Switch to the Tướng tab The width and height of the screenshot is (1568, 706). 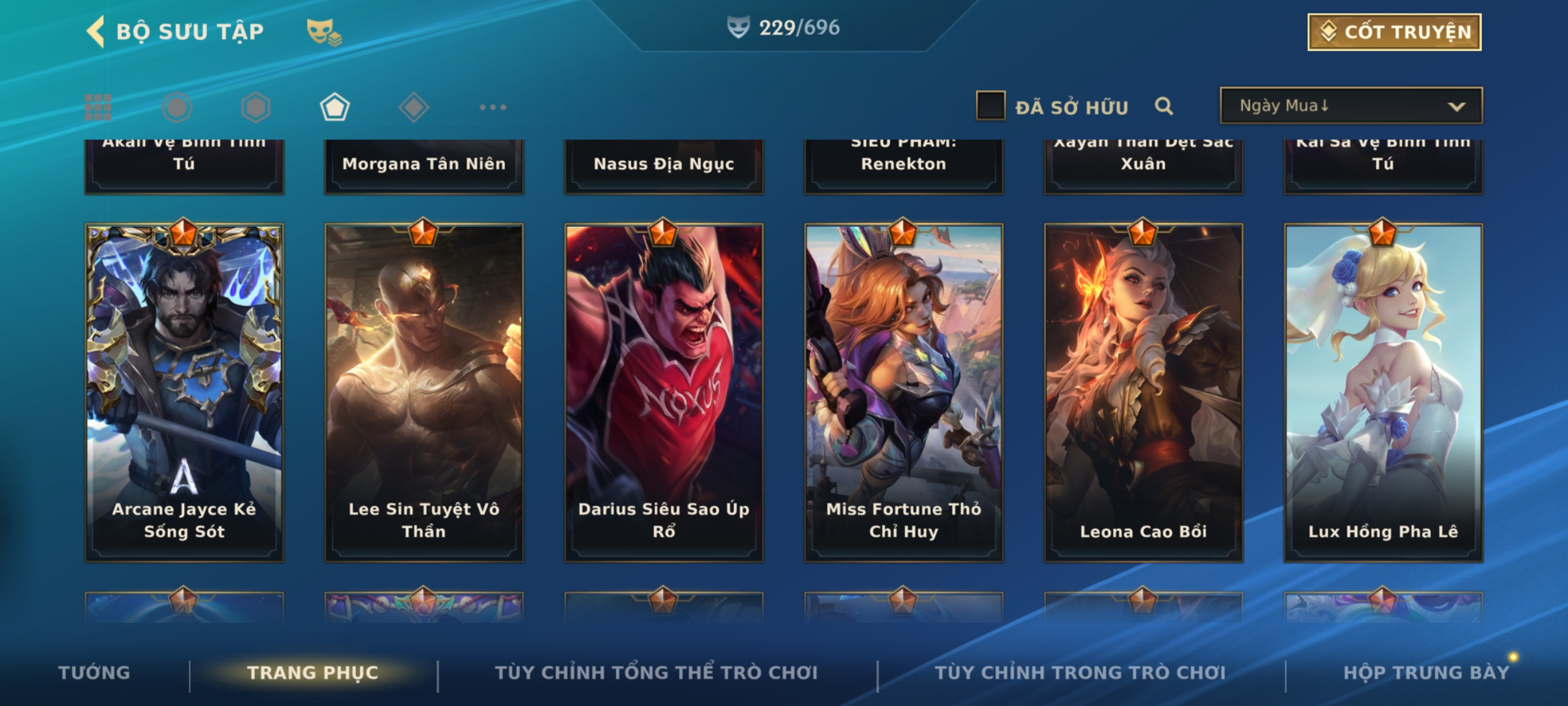[x=94, y=673]
